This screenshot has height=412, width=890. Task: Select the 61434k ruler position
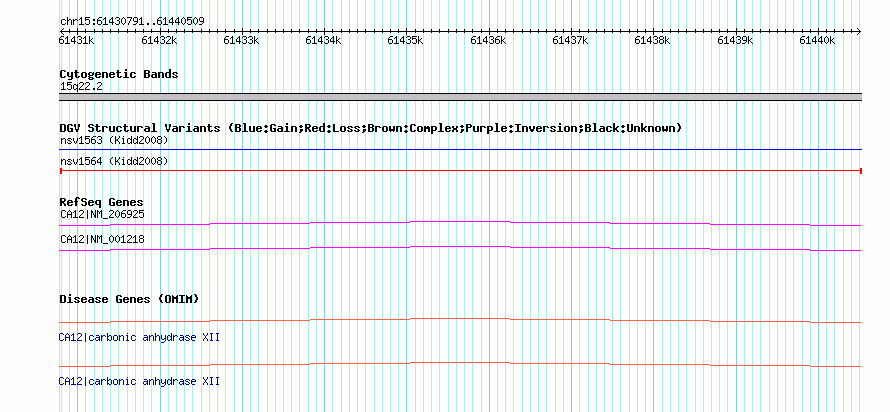point(323,40)
